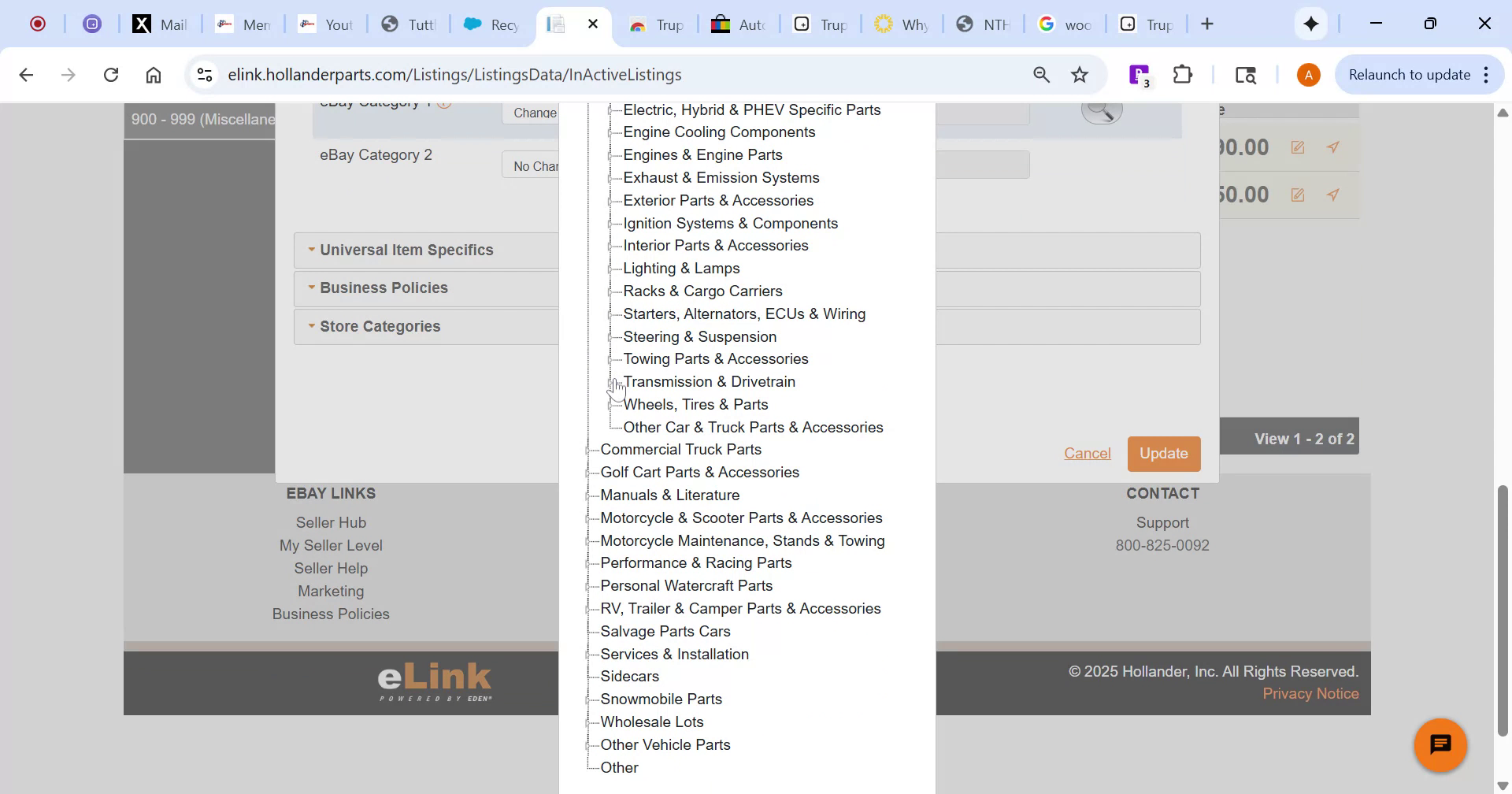1512x794 pixels.
Task: Click the Update button
Action: coord(1163,453)
